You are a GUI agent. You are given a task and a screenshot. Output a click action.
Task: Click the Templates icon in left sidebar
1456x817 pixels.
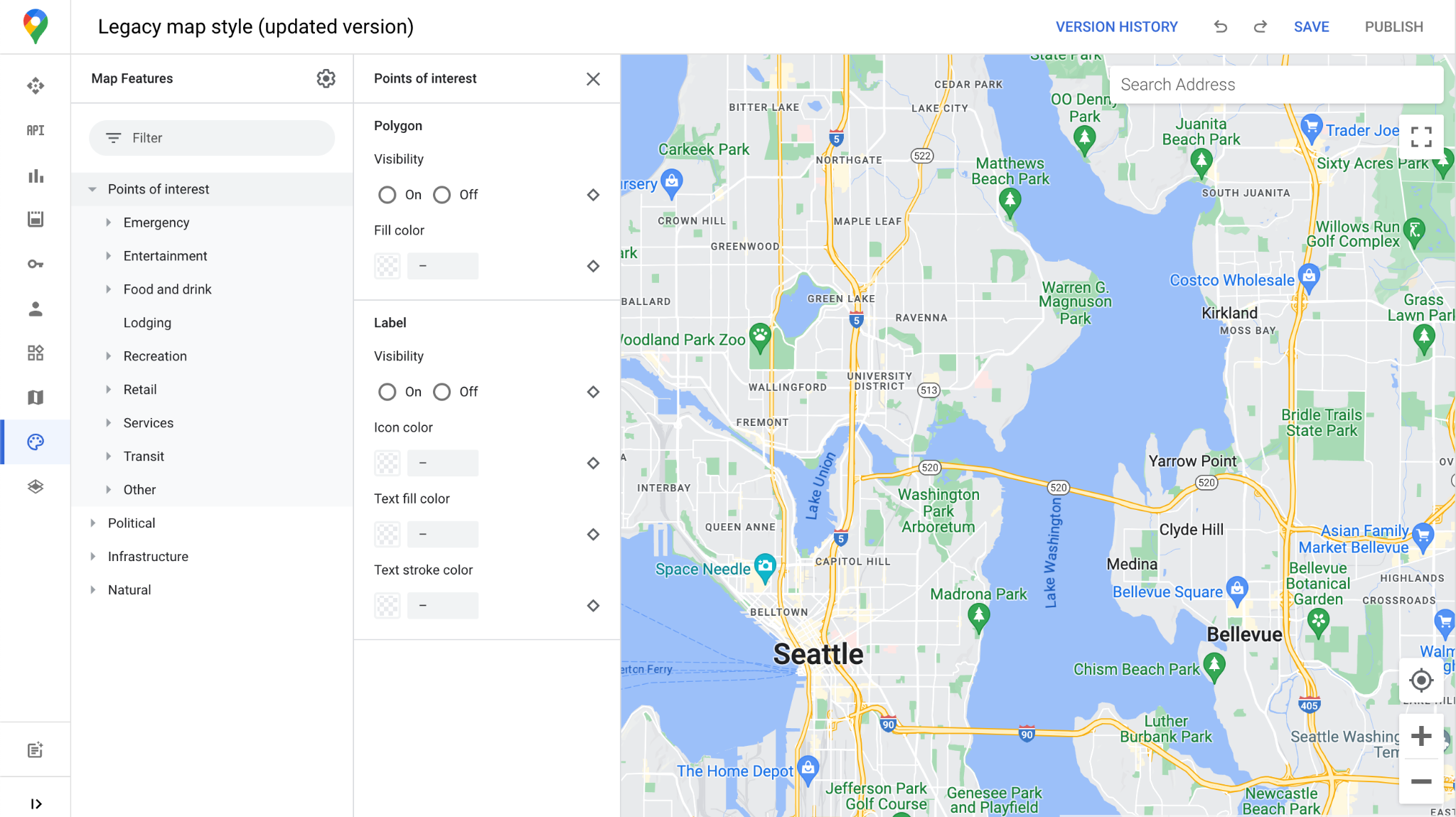point(35,353)
